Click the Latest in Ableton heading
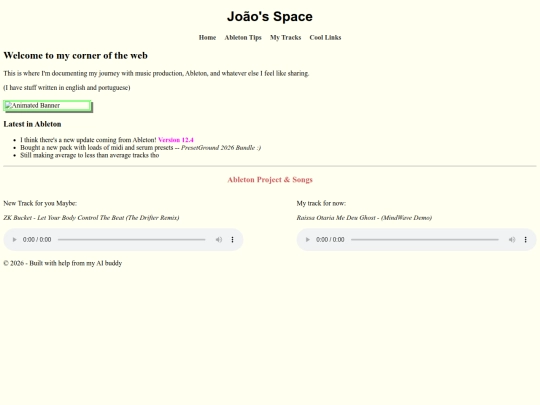Screen dimensions: 540x405 click(32, 124)
